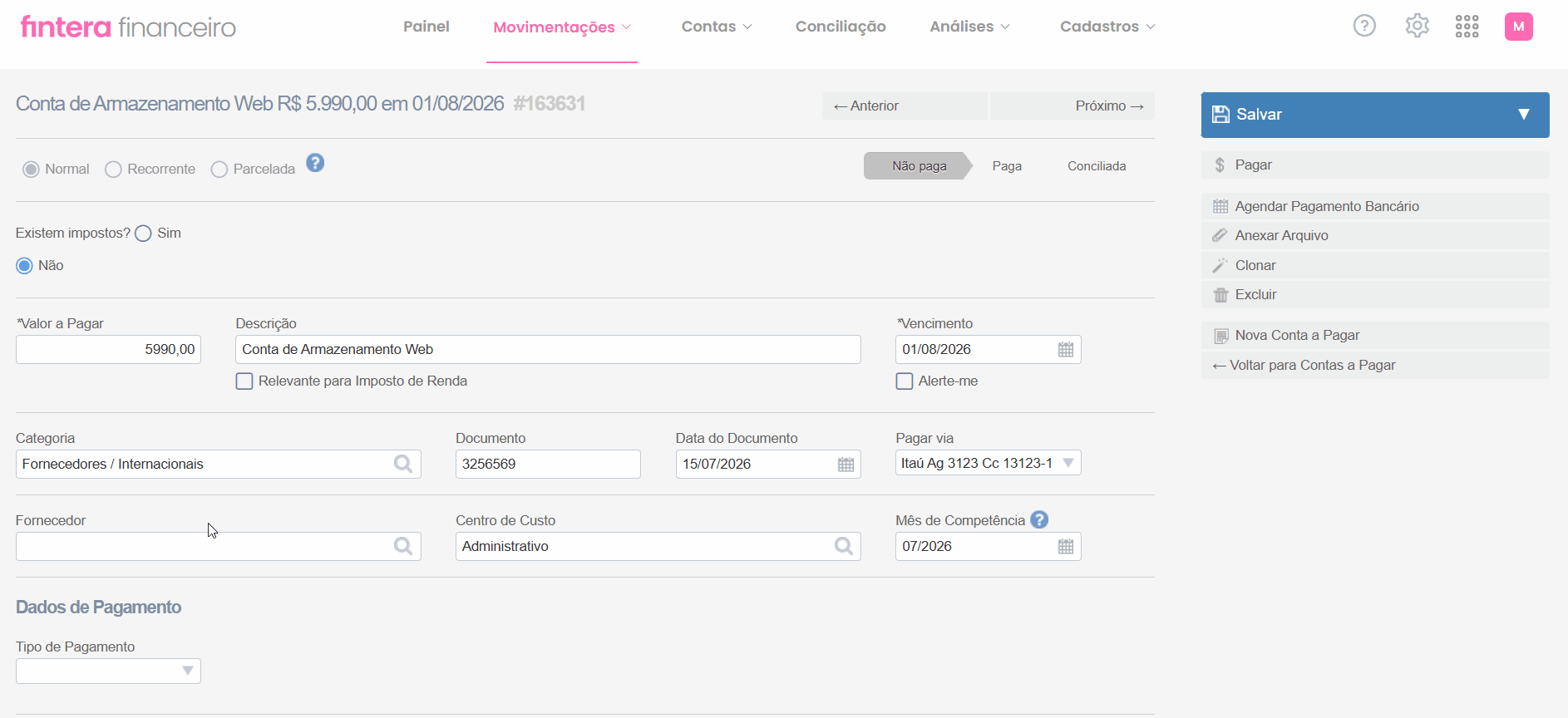
Task: Select the Normal radio option
Action: pyautogui.click(x=31, y=170)
